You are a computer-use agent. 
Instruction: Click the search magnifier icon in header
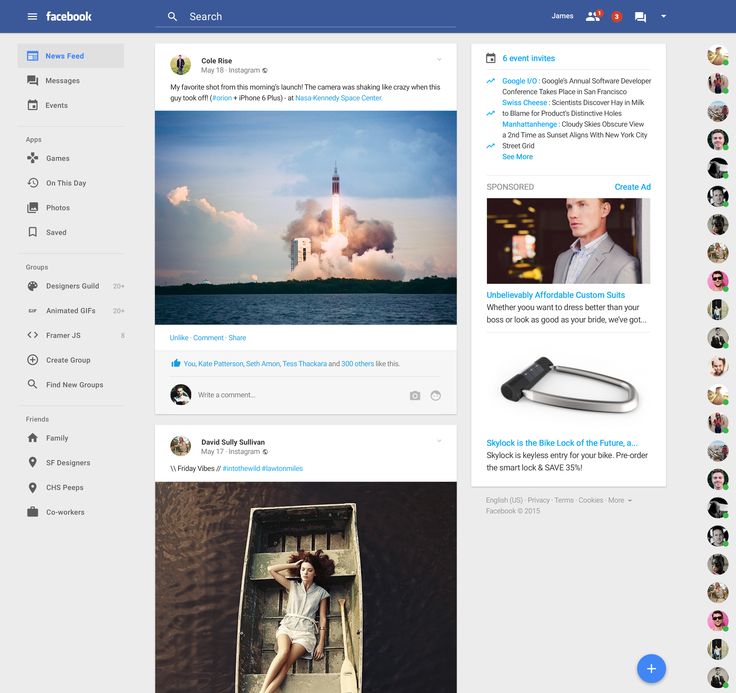[x=172, y=16]
